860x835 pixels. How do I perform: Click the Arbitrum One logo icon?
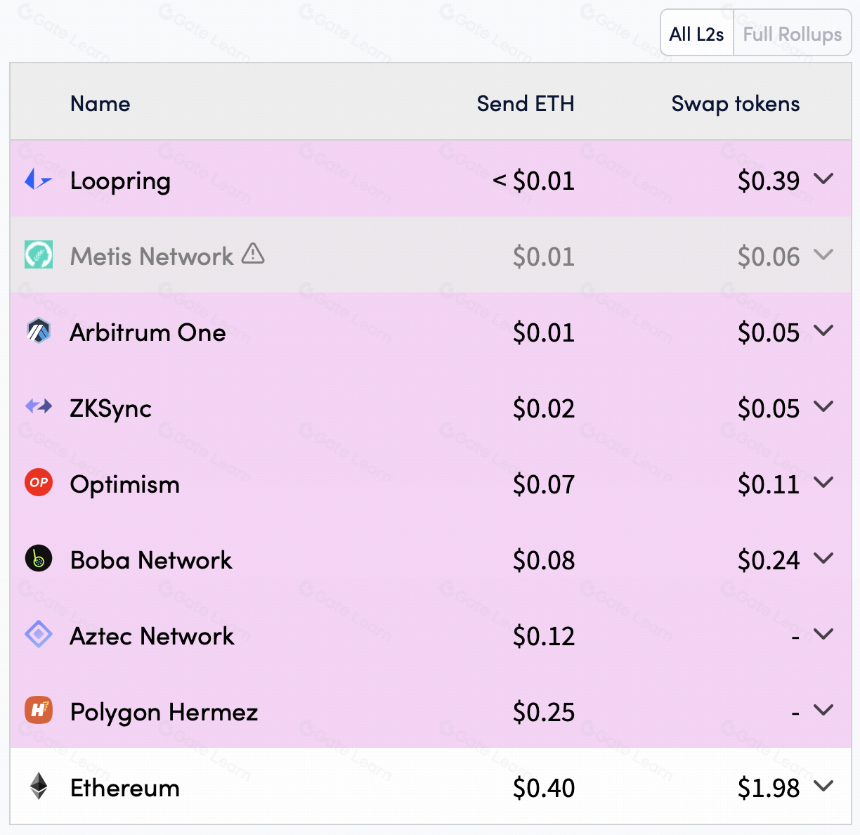(38, 331)
